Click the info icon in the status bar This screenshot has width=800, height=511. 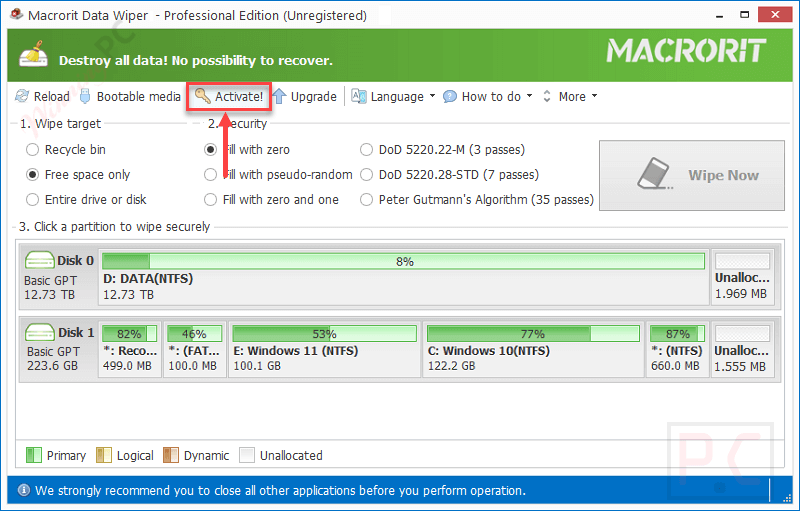pyautogui.click(x=23, y=490)
